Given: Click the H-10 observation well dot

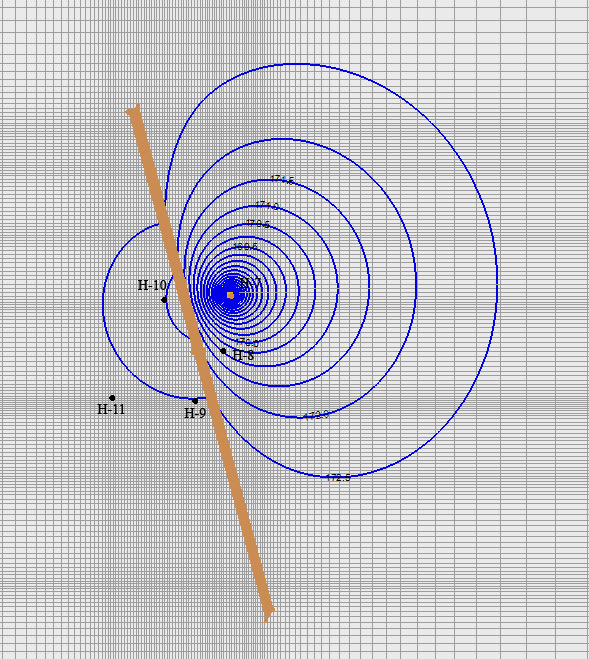Looking at the screenshot, I should [164, 300].
